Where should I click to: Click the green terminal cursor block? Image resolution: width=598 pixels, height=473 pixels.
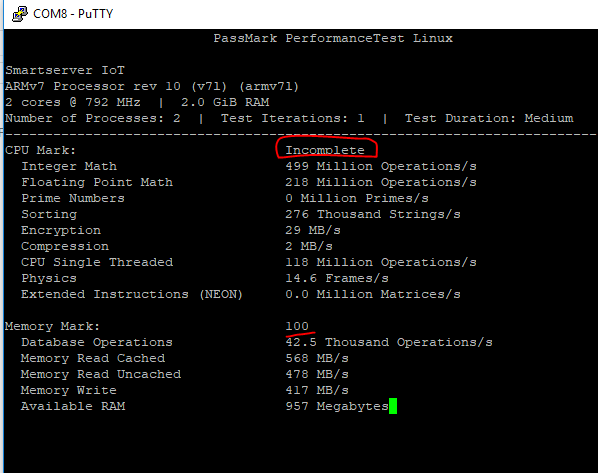pos(393,406)
